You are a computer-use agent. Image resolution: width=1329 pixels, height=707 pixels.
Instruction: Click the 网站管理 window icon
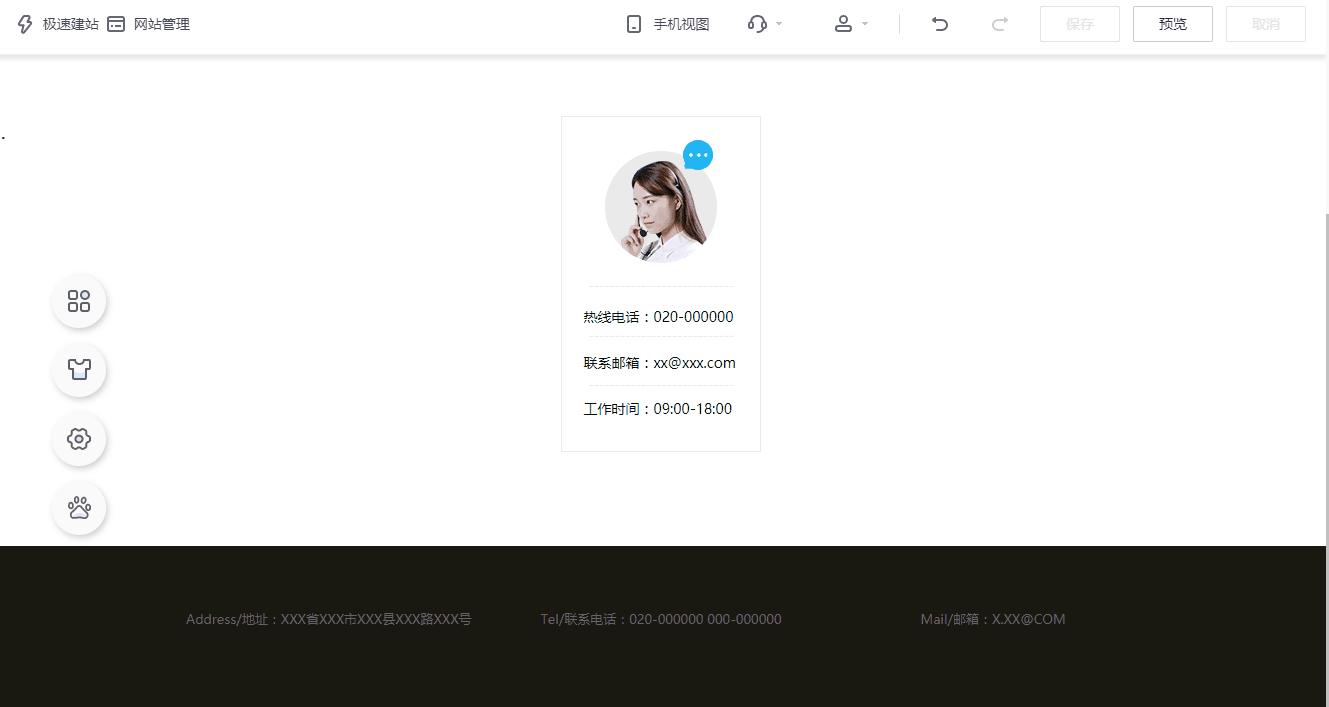[x=116, y=24]
